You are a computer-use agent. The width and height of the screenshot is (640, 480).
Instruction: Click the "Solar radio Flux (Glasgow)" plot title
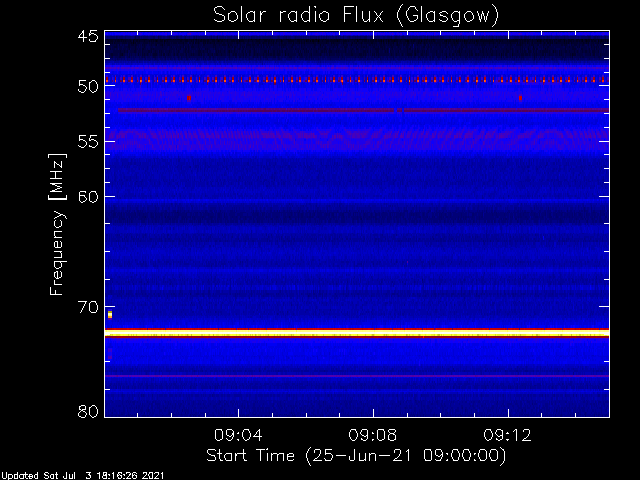pyautogui.click(x=356, y=15)
